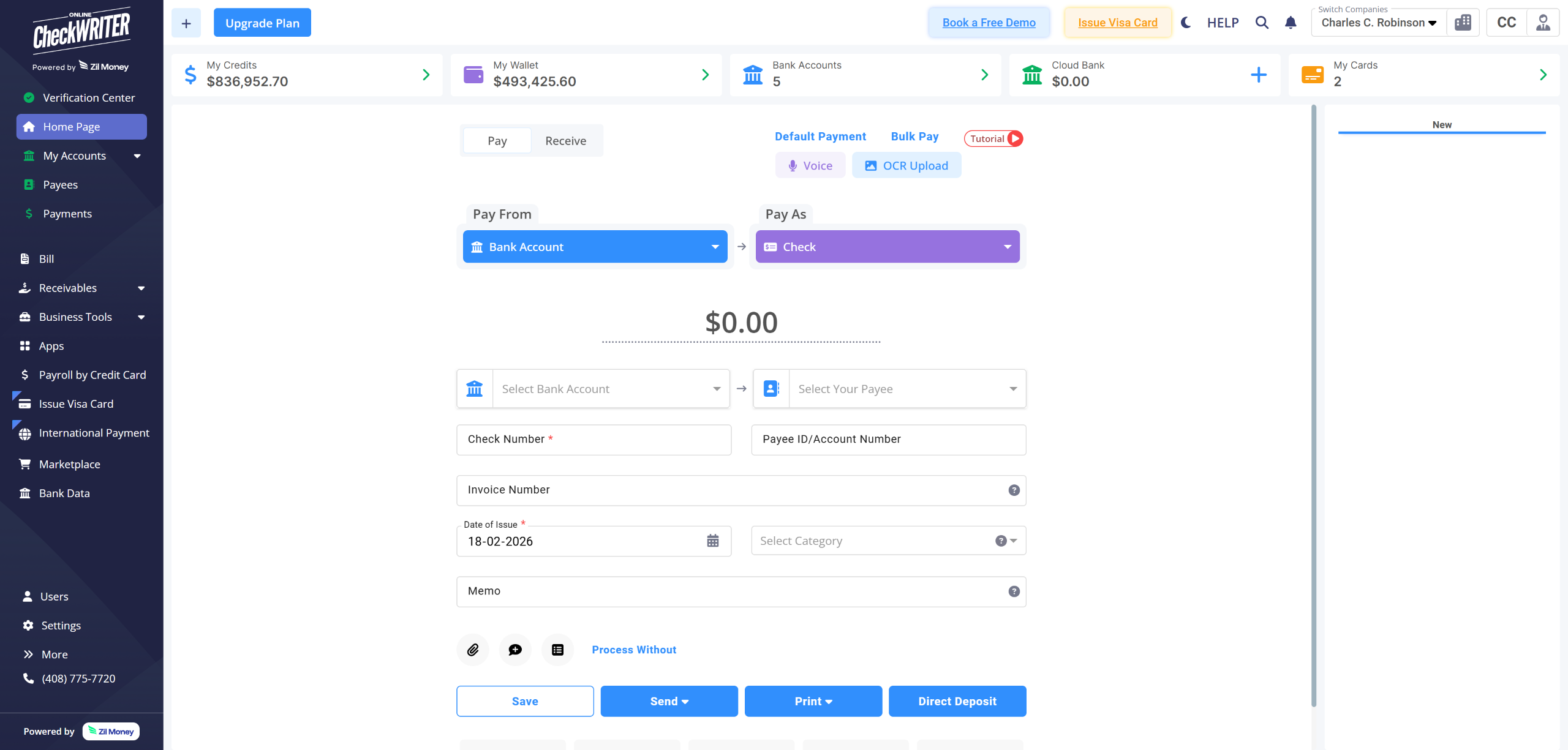Select the Pay toggle option
The height and width of the screenshot is (750, 1568).
tap(497, 141)
